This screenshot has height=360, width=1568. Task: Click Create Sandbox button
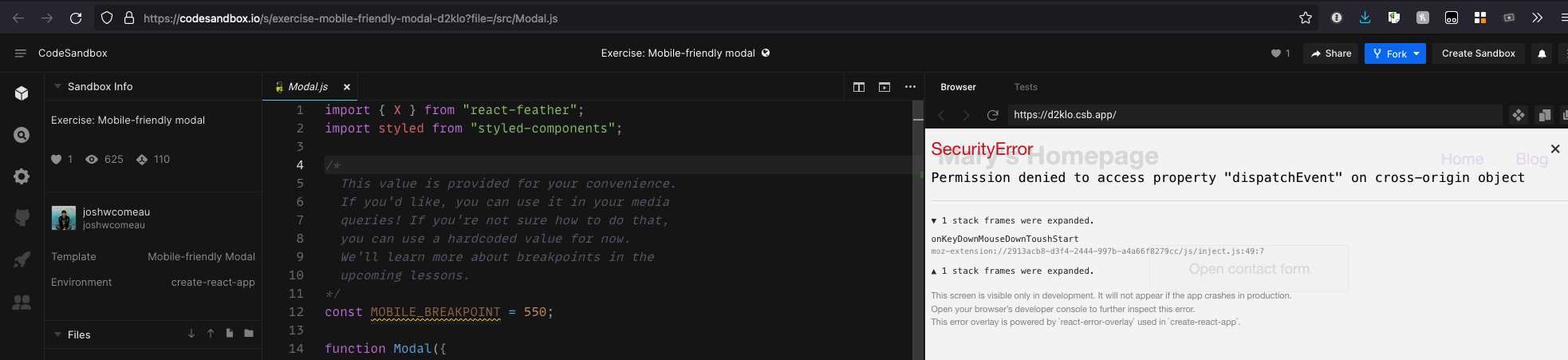click(1478, 53)
